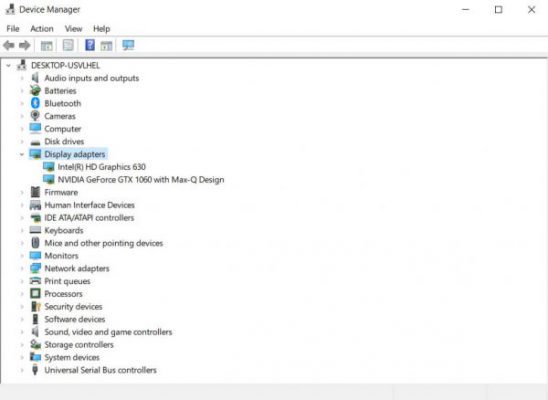The height and width of the screenshot is (400, 548).
Task: Open the Action menu
Action: (42, 29)
